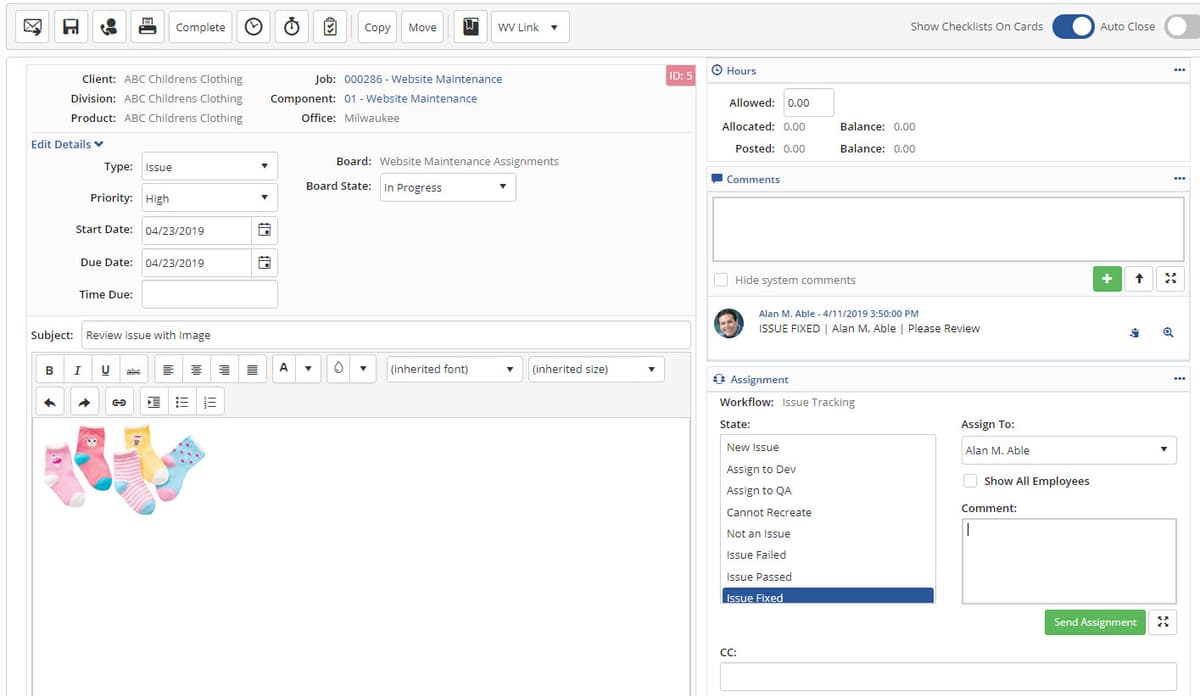1200x696 pixels.
Task: Click the socks image in editor
Action: click(125, 468)
